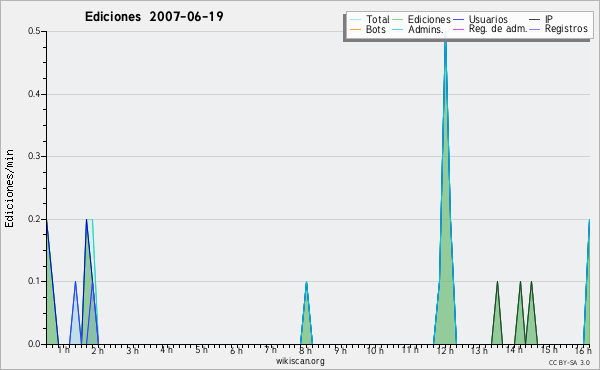Image resolution: width=600 pixels, height=370 pixels.
Task: Click the 0.5 y-axis value
Action: coord(34,31)
